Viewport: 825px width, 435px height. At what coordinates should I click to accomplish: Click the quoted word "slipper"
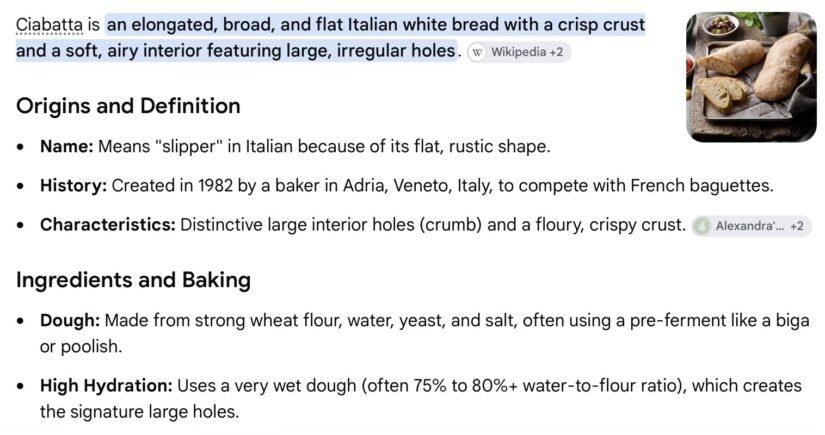189,146
